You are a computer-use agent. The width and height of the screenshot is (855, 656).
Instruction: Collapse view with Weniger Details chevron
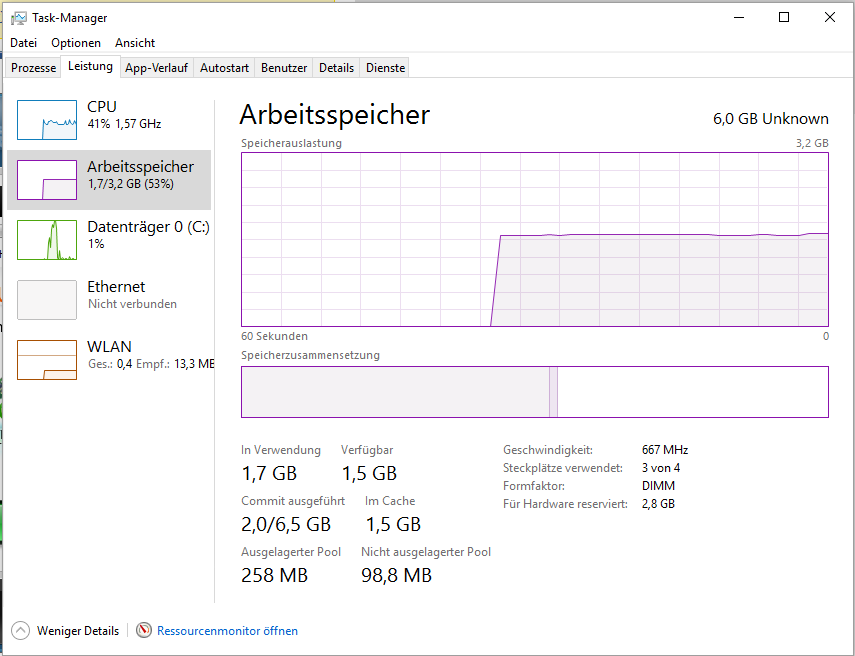pyautogui.click(x=20, y=630)
